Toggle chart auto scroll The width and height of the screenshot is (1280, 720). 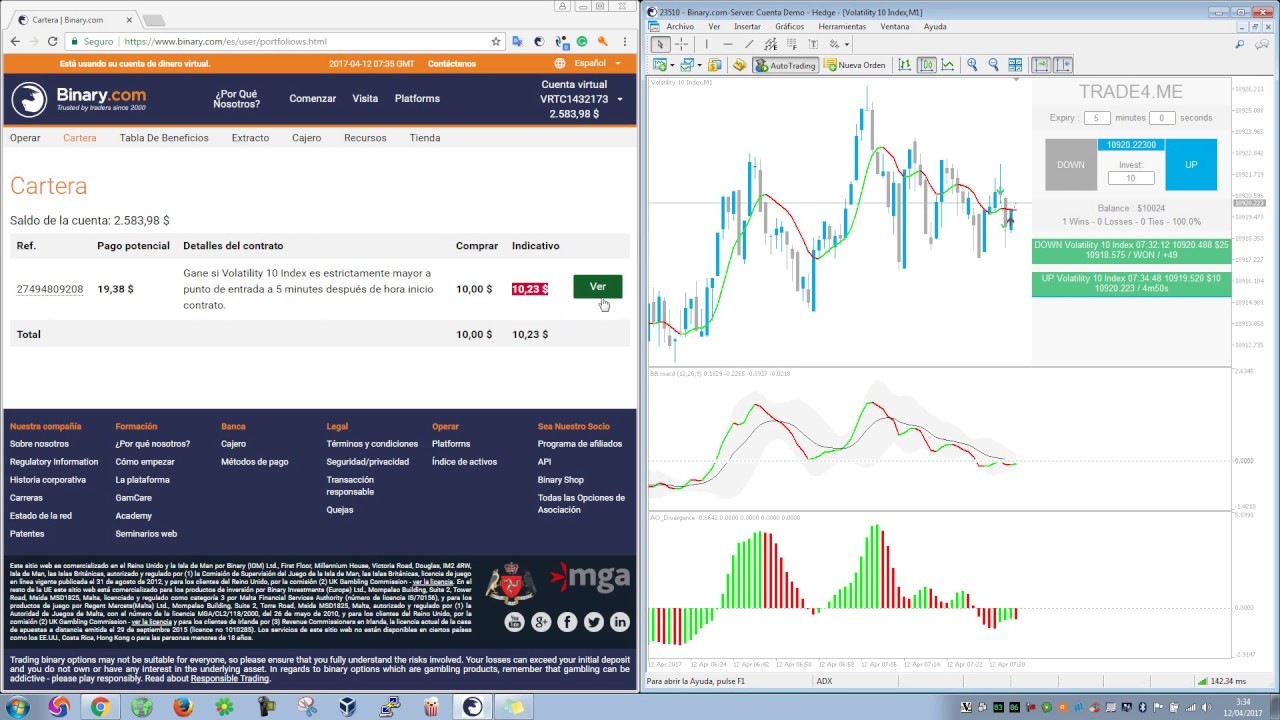[x=1041, y=65]
